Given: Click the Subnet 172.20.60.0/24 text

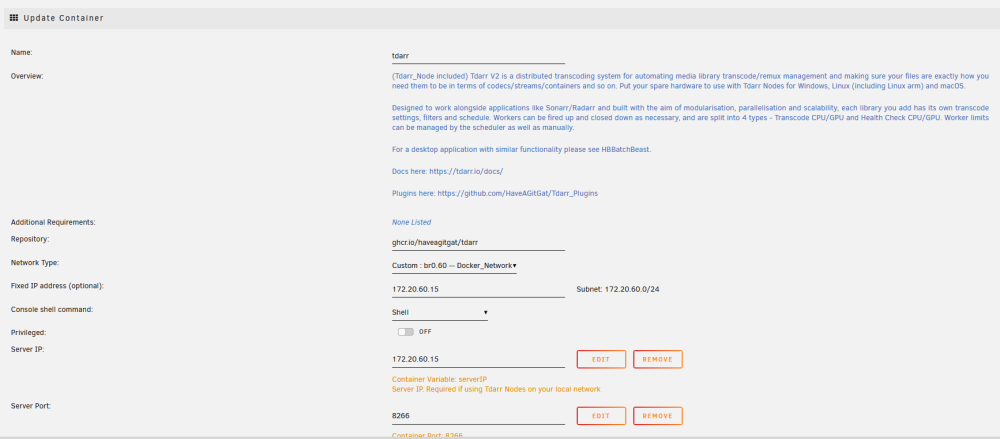Looking at the screenshot, I should 618,289.
